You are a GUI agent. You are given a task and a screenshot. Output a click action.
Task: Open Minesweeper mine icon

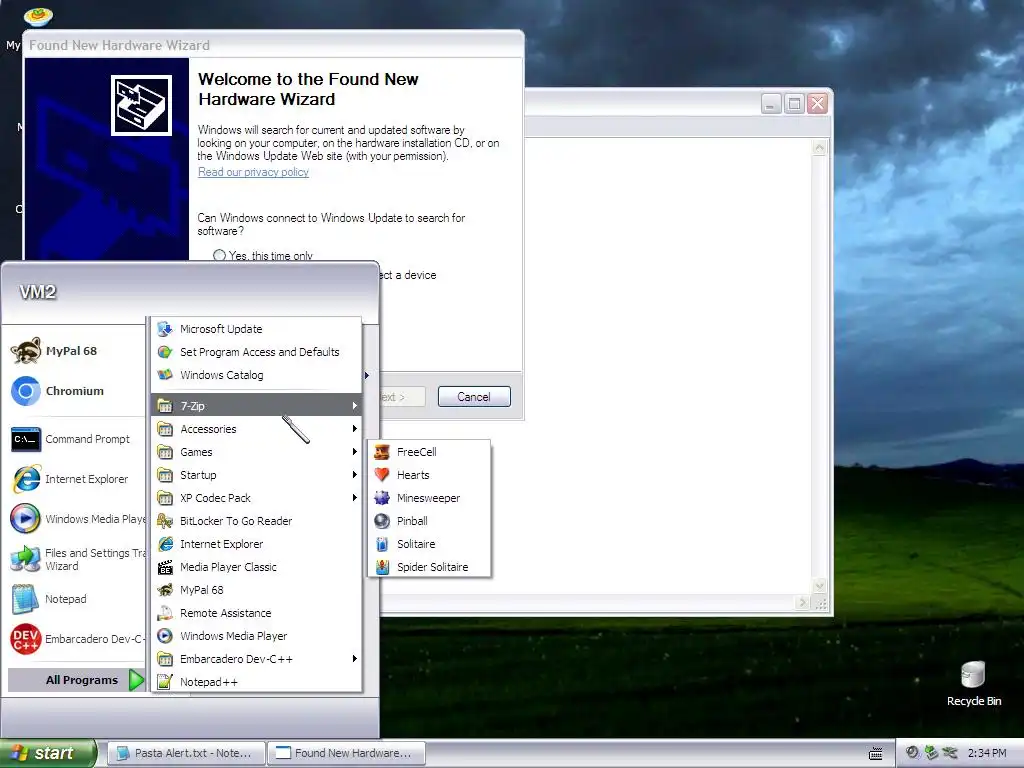pyautogui.click(x=382, y=498)
